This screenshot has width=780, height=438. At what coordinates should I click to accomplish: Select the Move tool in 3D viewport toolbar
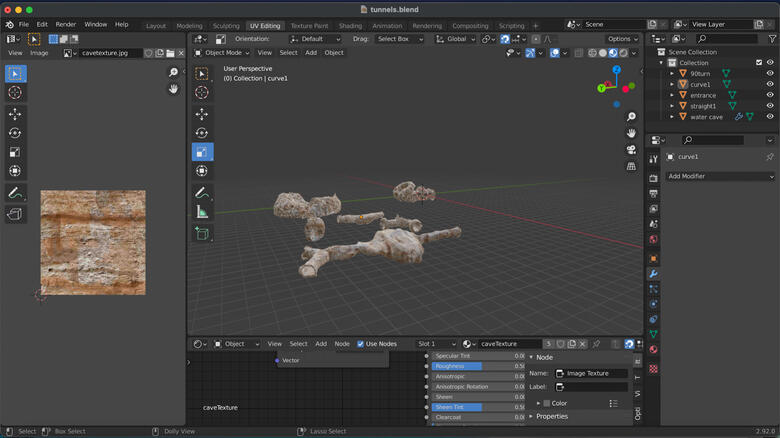click(202, 114)
